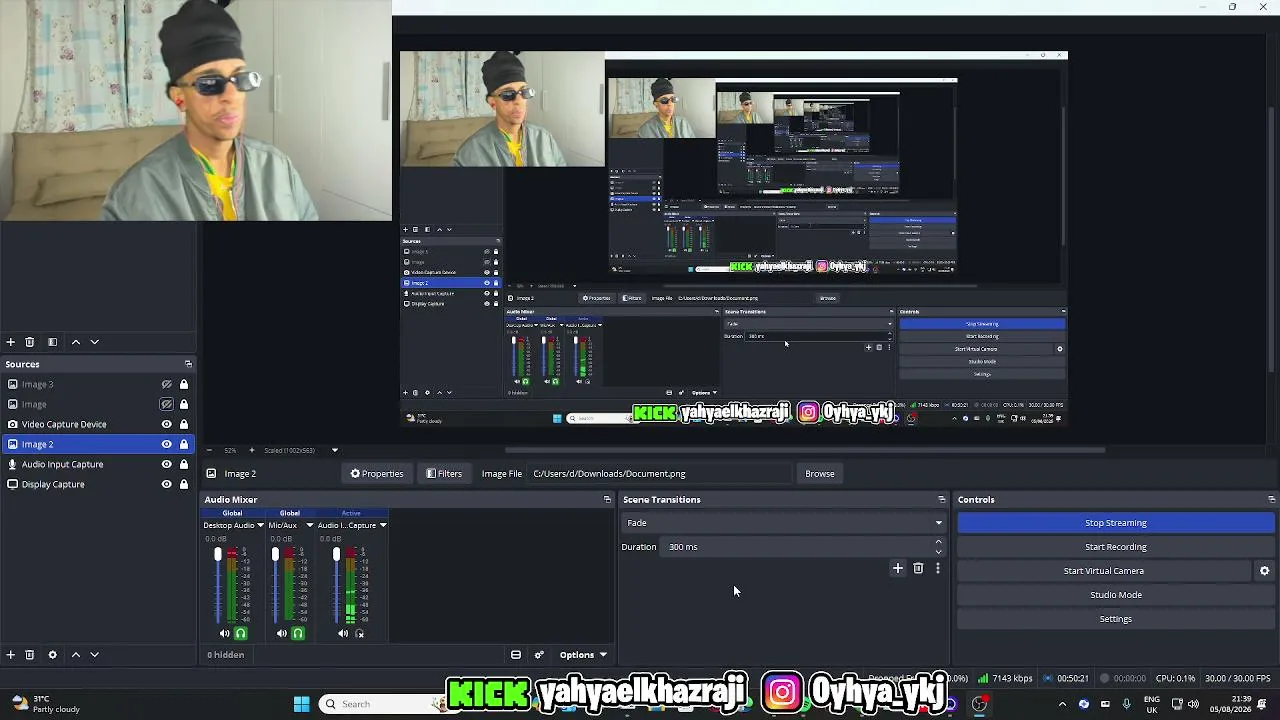Viewport: 1280px width, 720px height.
Task: Increase the transition Duration with the up arrow
Action: [938, 542]
